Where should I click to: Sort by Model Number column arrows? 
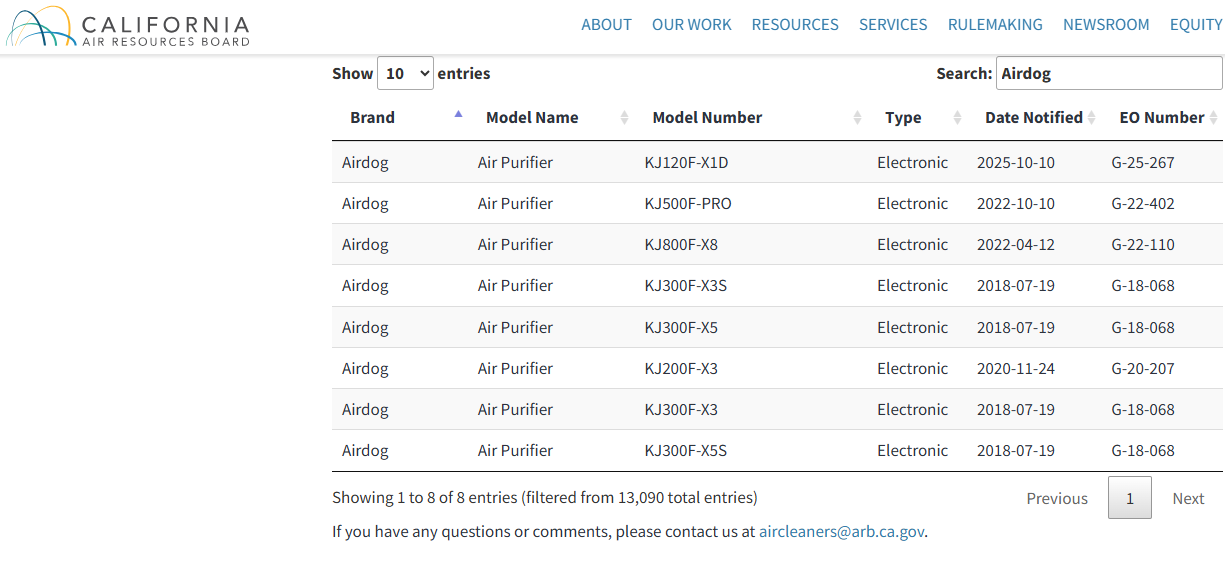coord(857,118)
